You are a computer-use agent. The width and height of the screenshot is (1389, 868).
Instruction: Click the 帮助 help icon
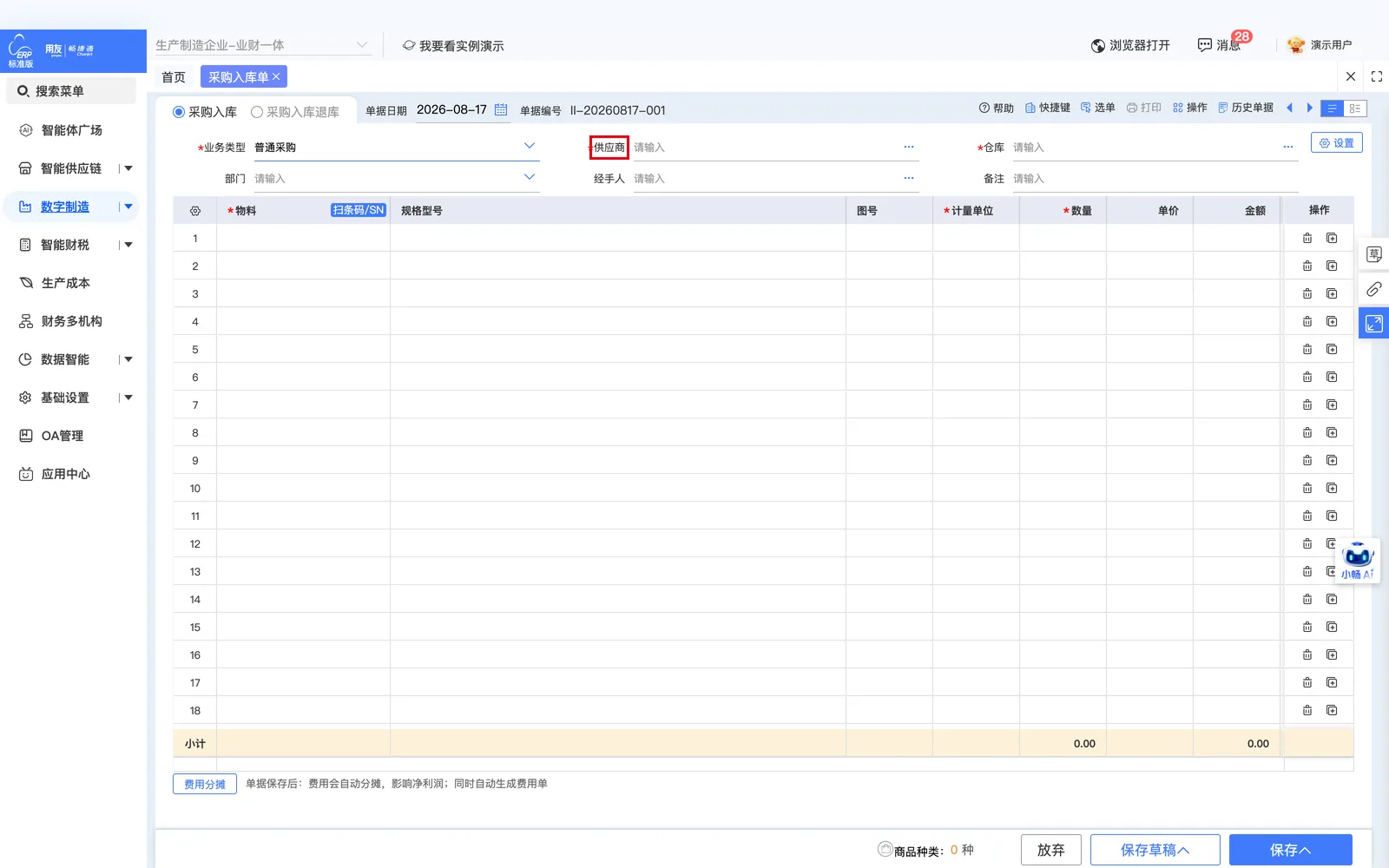pyautogui.click(x=996, y=108)
